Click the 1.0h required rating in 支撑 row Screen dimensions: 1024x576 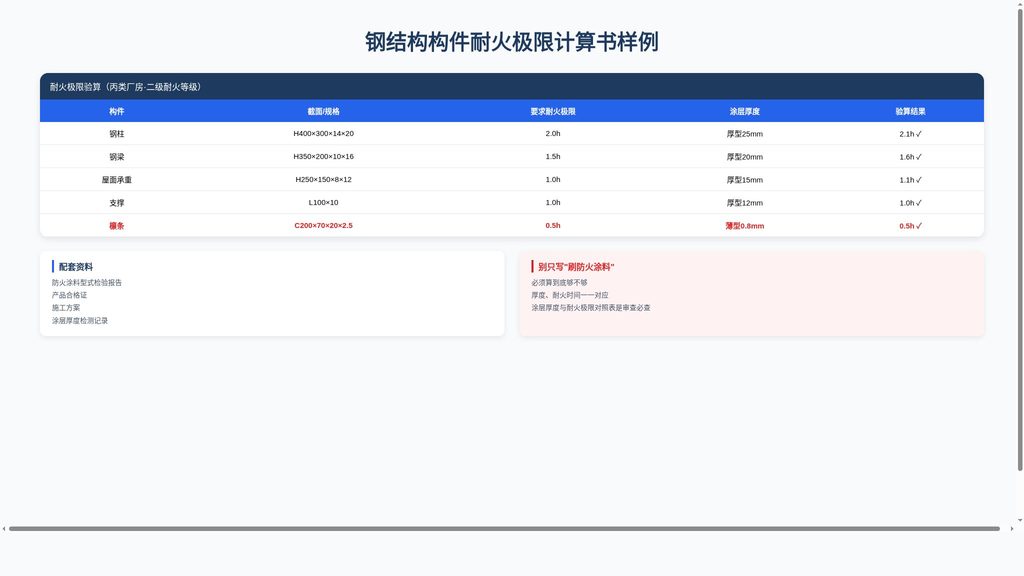coord(552,202)
